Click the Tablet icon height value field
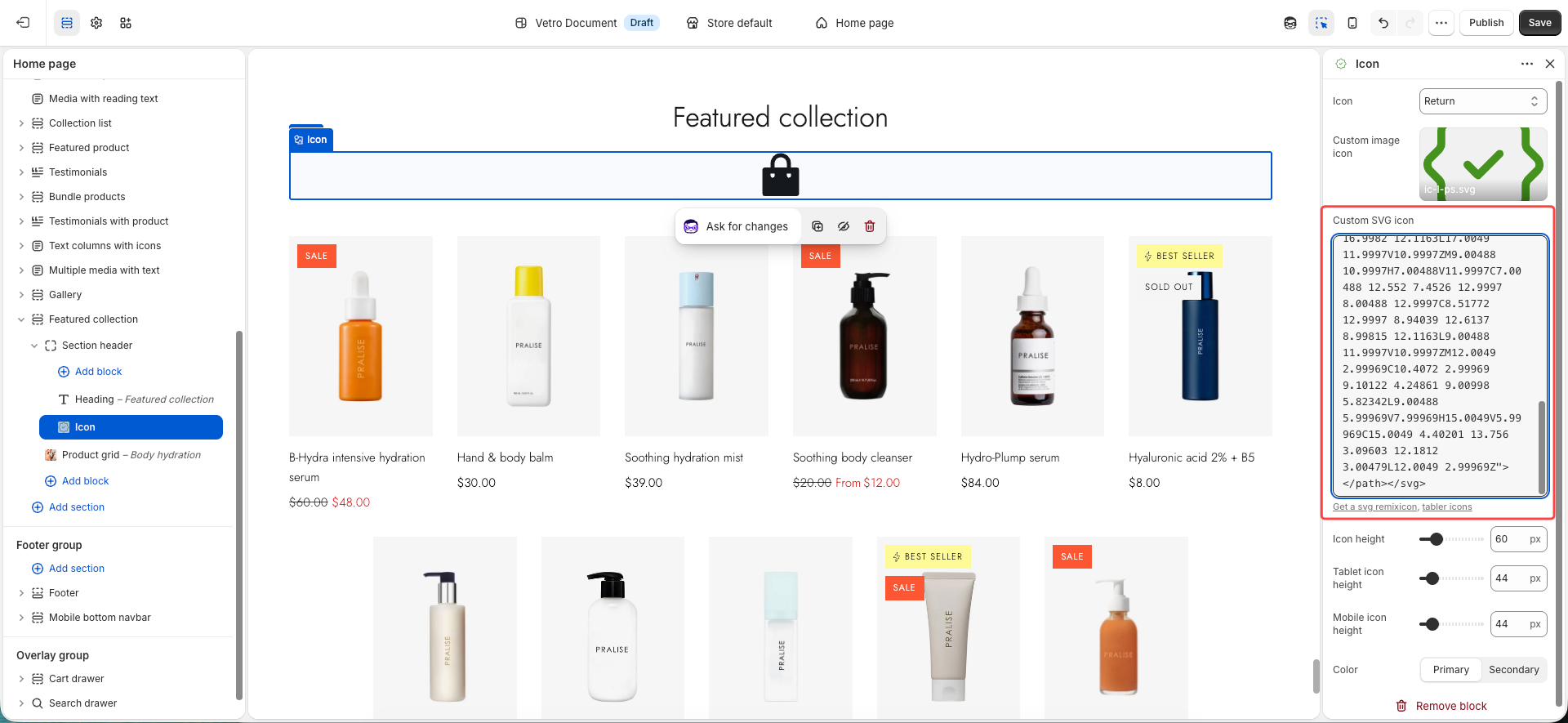Image resolution: width=1568 pixels, height=723 pixels. click(1518, 578)
